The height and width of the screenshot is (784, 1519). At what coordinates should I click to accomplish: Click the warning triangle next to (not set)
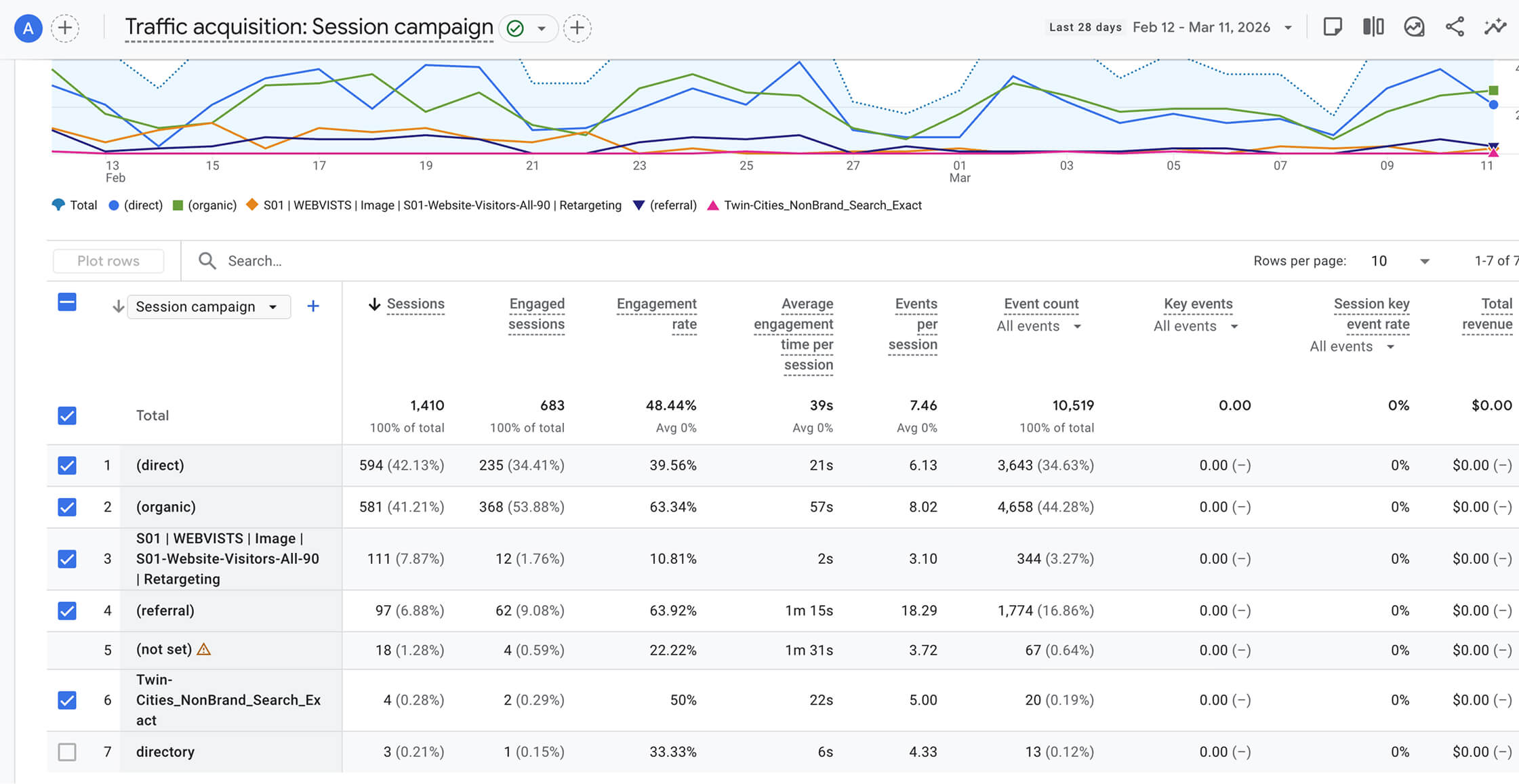click(203, 649)
